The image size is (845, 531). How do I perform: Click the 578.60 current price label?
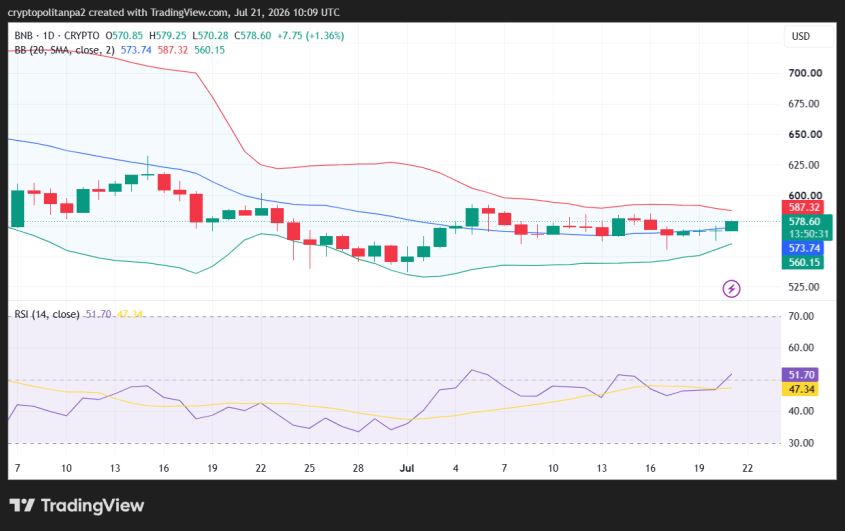[804, 222]
